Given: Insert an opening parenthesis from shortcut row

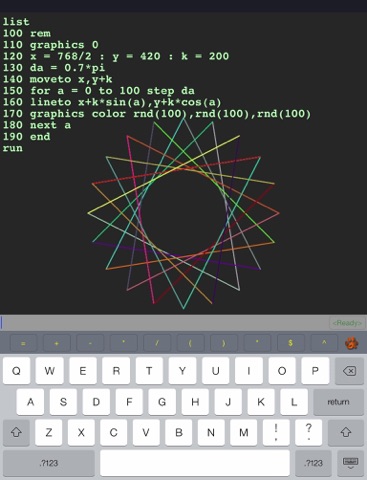Looking at the screenshot, I should 190,343.
